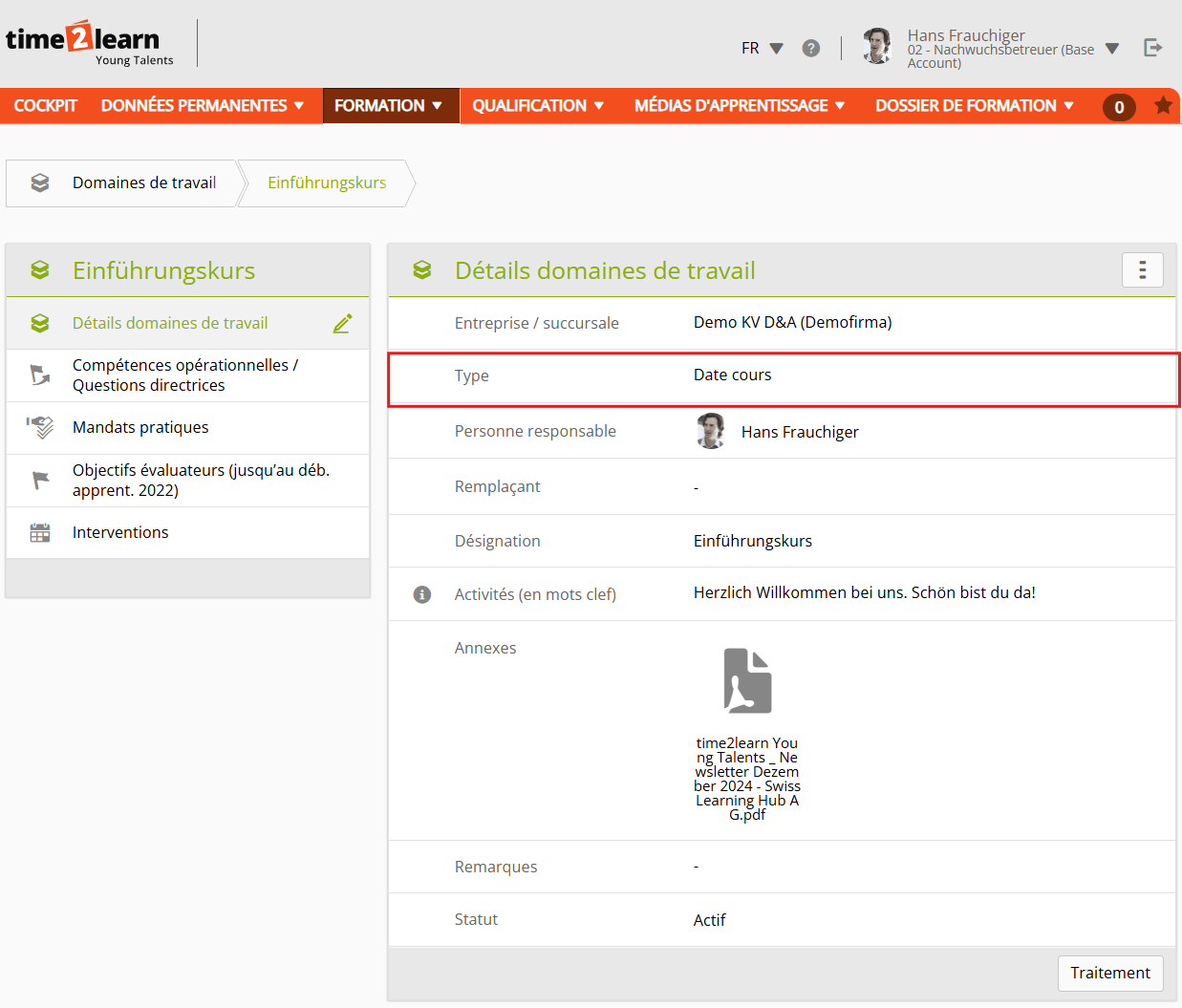Open the Qualification menu
Image resolution: width=1182 pixels, height=1008 pixels.
pos(538,106)
